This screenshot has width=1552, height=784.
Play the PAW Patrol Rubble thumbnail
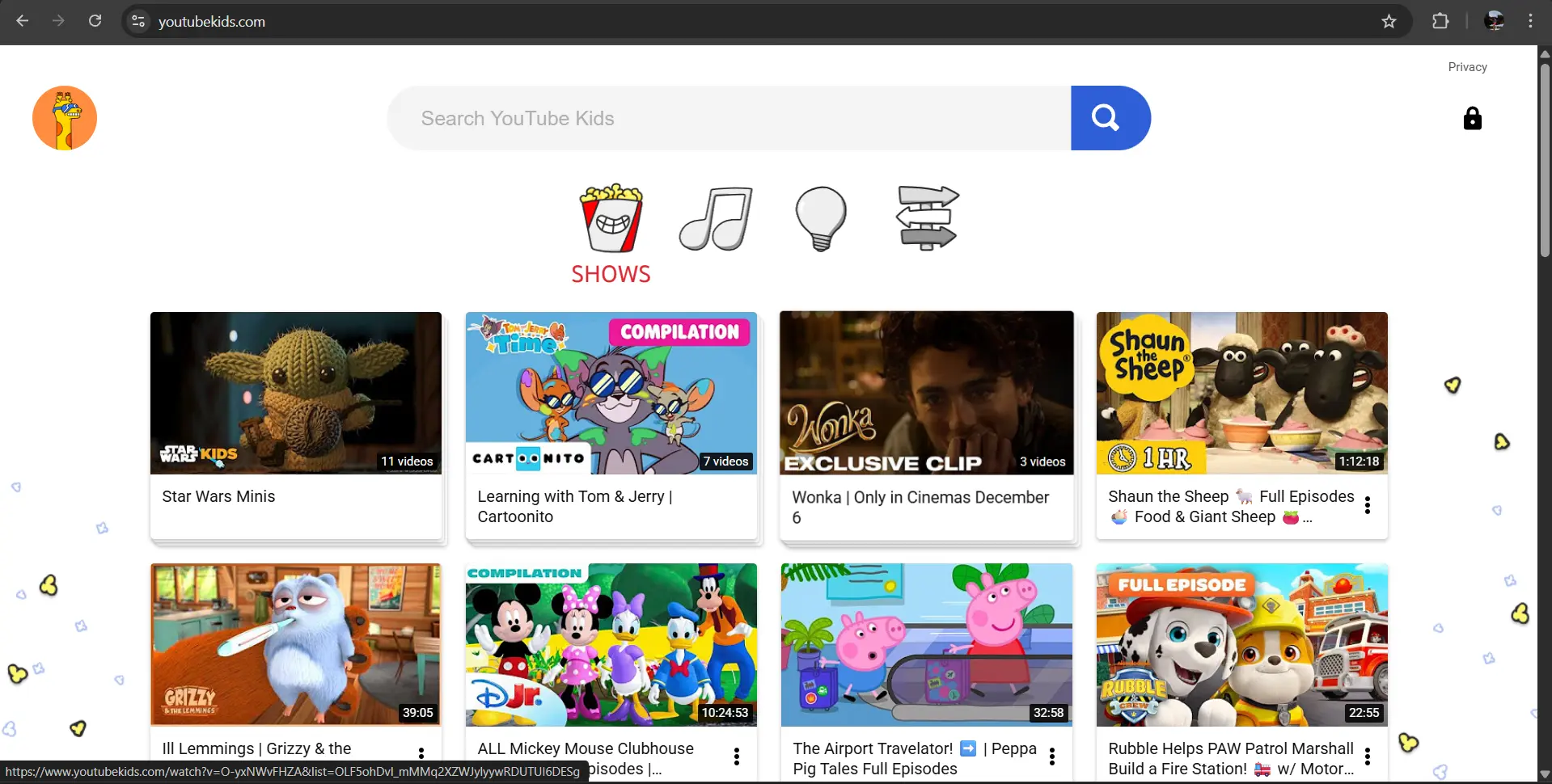click(1242, 644)
